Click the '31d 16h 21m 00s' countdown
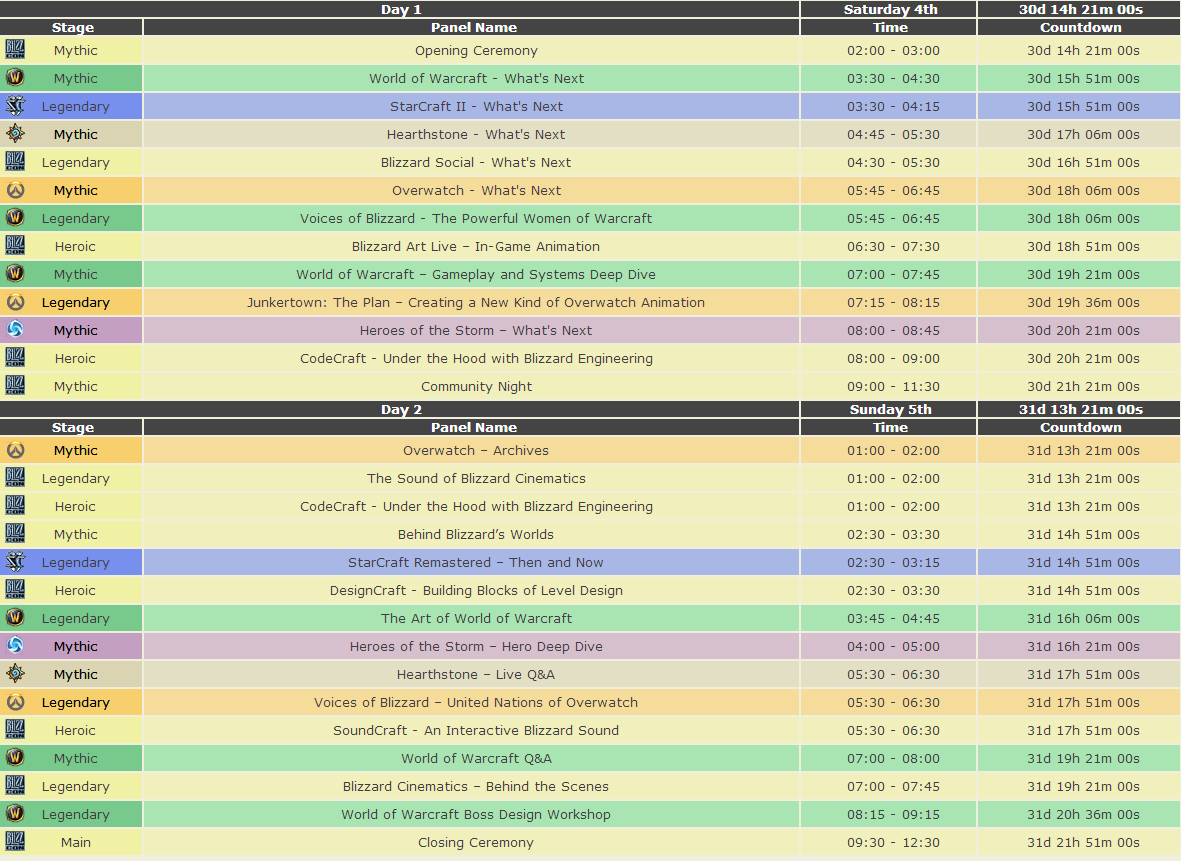This screenshot has height=861, width=1181. tap(1083, 646)
